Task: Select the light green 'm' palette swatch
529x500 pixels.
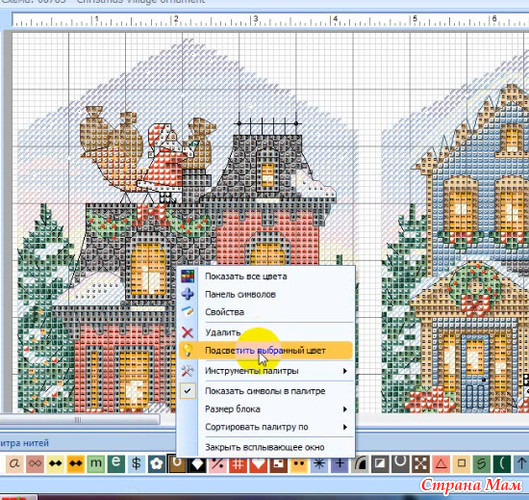Action: 96,464
